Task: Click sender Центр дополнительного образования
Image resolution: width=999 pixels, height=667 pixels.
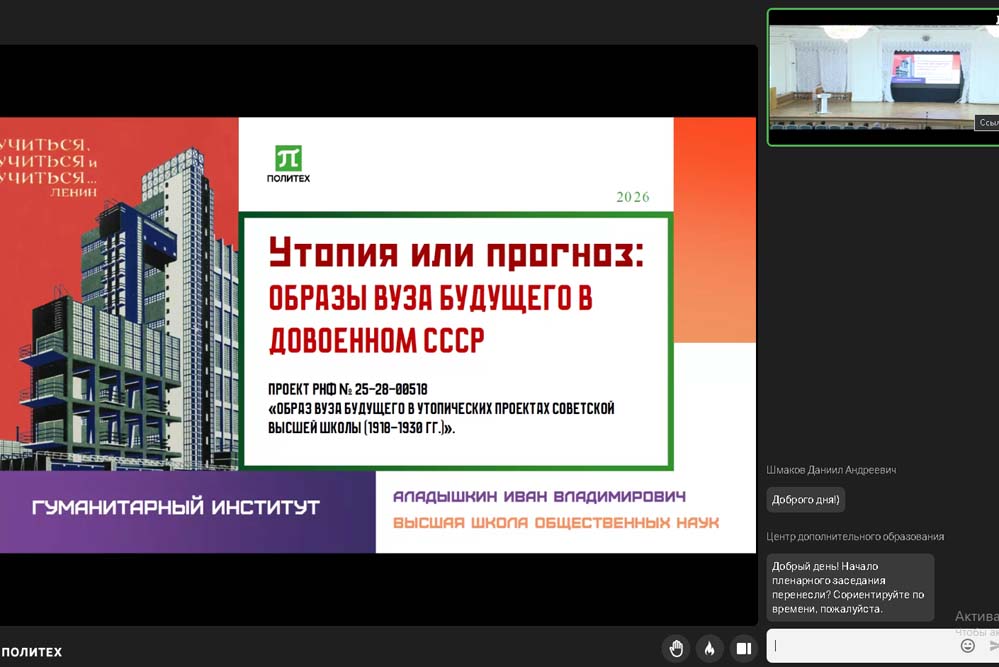Action: tap(855, 537)
